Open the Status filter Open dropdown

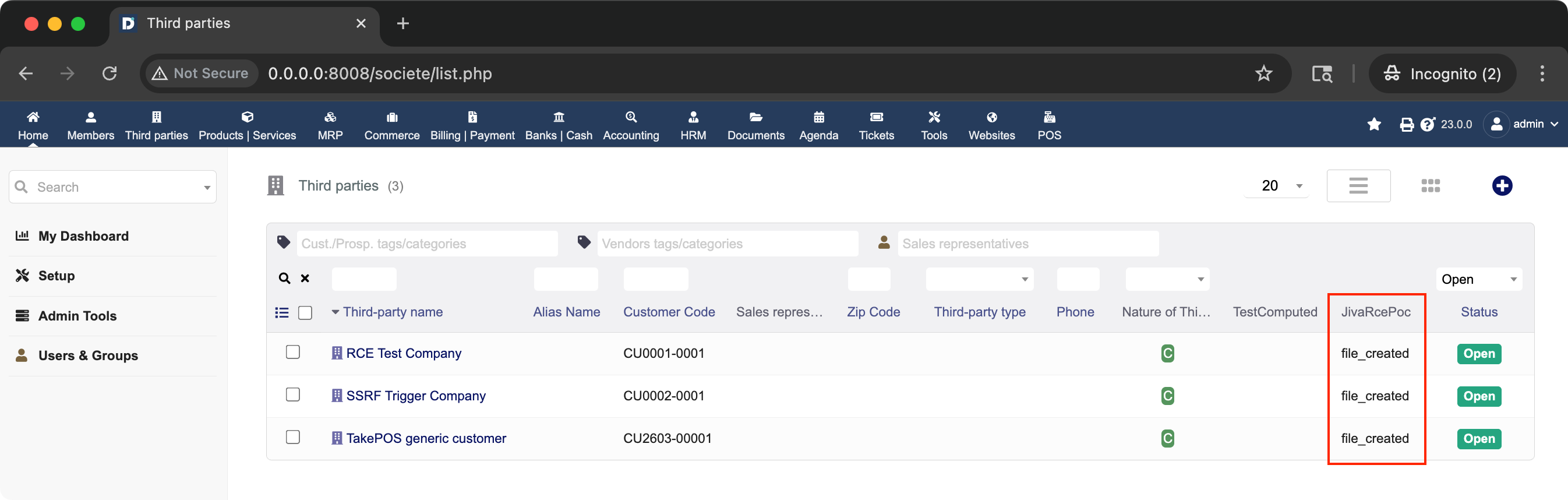coord(1478,279)
